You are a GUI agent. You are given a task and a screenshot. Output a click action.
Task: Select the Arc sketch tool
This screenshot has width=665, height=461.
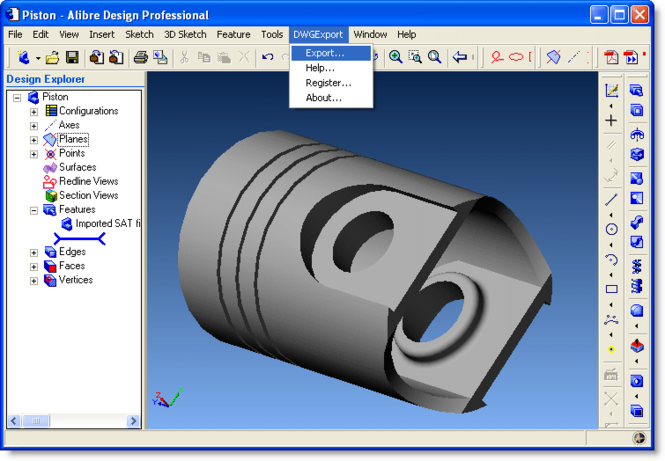(611, 260)
